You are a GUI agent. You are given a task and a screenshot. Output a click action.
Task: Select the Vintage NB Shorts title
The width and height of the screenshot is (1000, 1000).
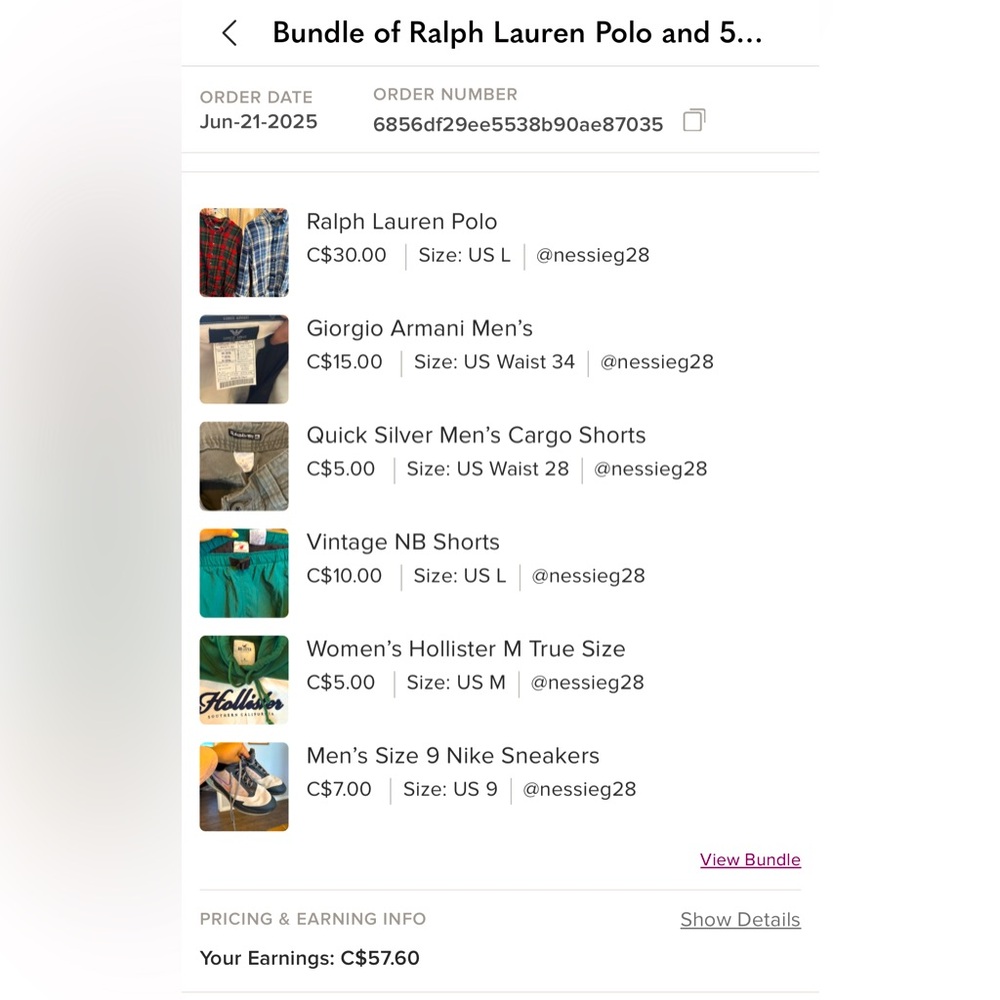pyautogui.click(x=403, y=541)
